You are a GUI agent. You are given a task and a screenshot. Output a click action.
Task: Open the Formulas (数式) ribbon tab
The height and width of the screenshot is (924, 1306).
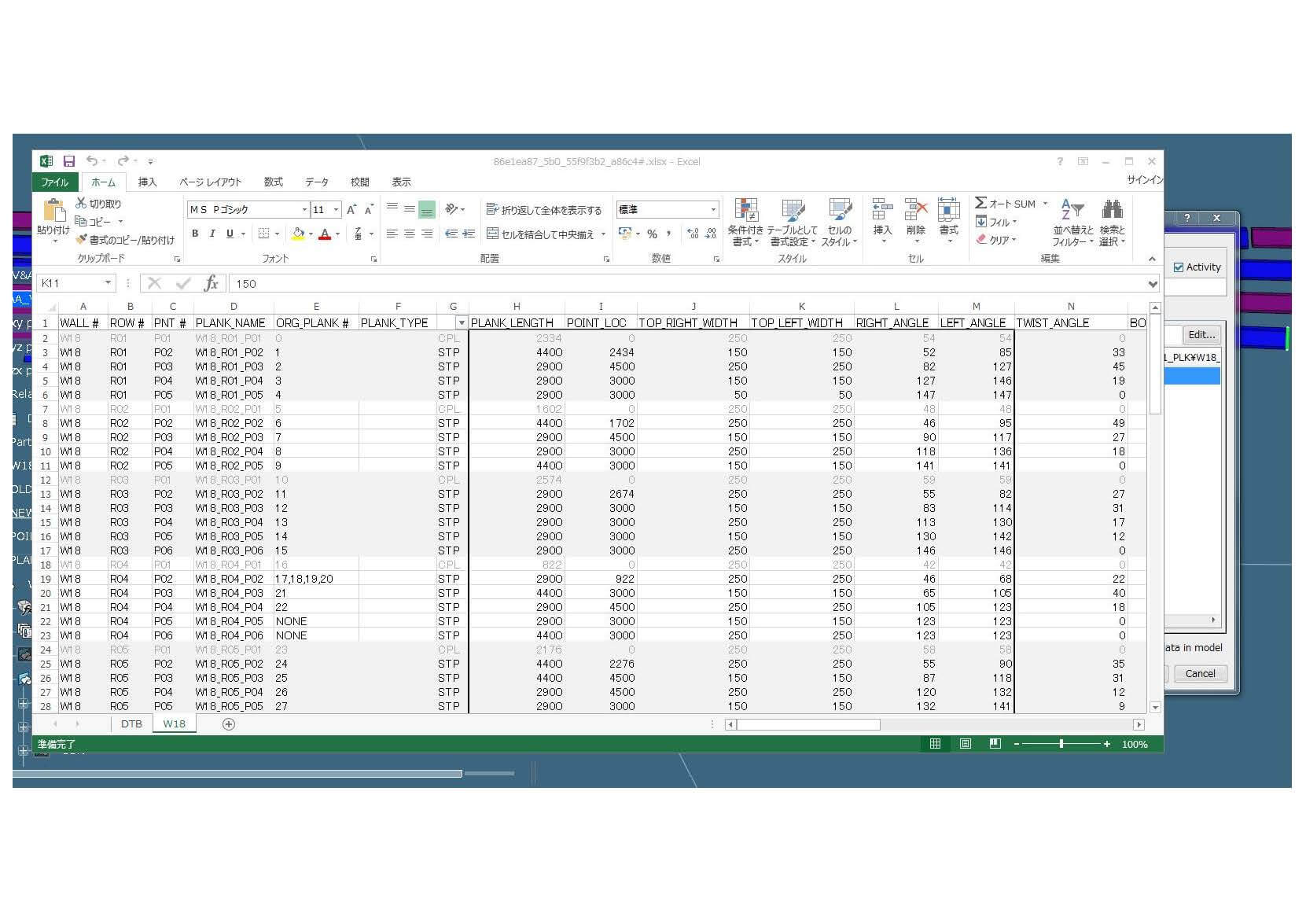tap(274, 182)
